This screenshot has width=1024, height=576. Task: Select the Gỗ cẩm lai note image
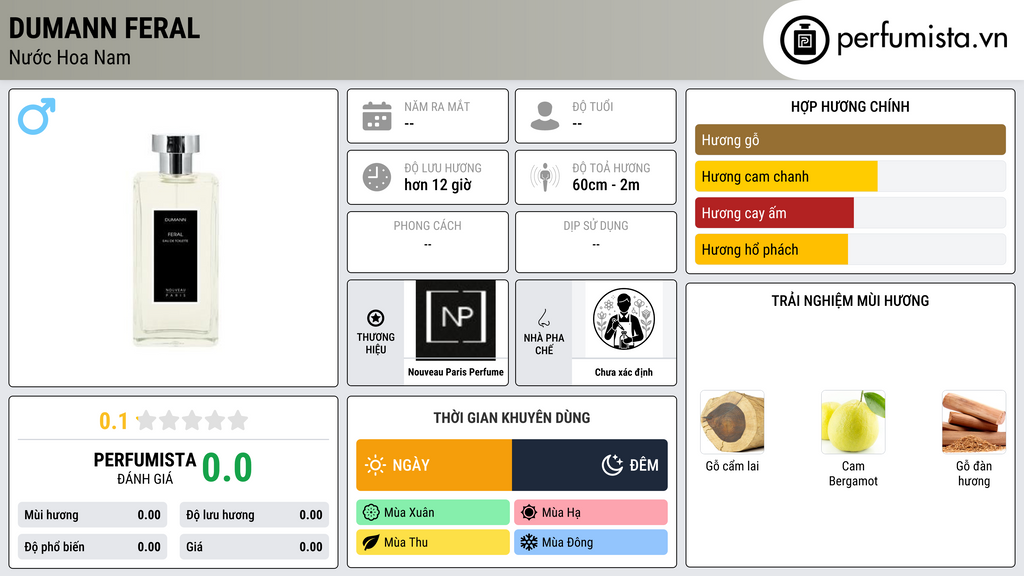pos(732,422)
